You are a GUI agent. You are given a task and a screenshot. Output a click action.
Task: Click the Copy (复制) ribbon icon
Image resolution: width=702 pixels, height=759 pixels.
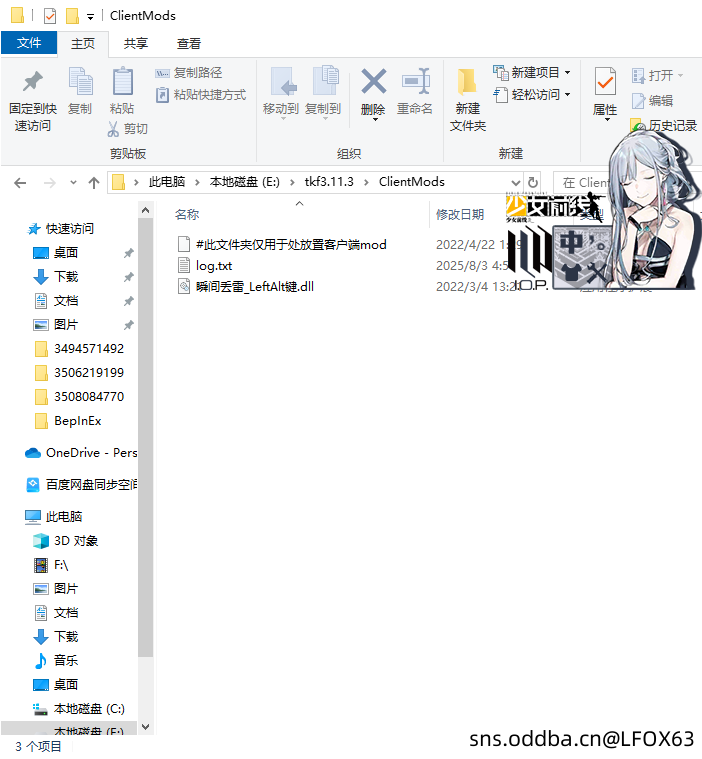click(80, 81)
